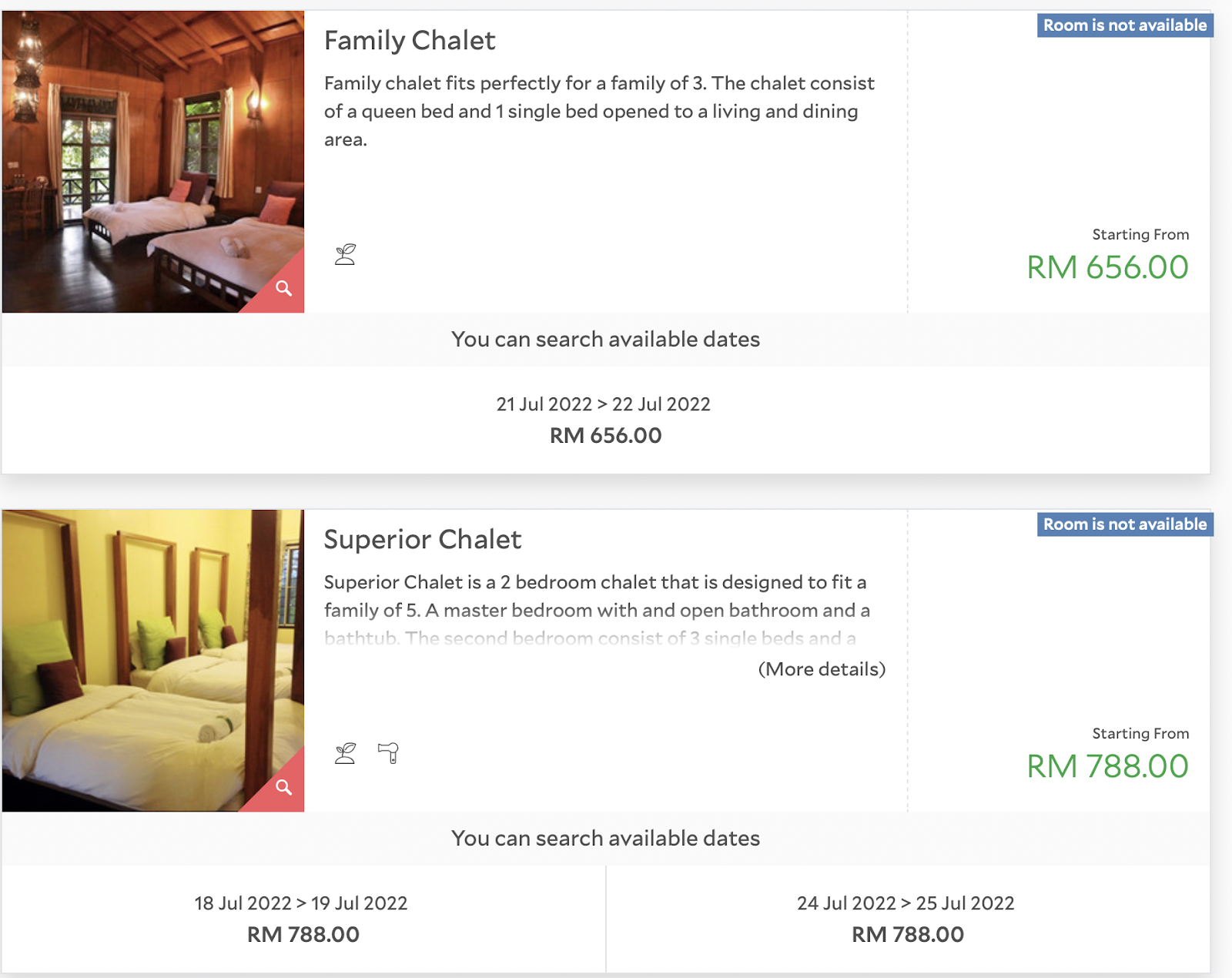Click the Superior Chalet heading

click(423, 540)
